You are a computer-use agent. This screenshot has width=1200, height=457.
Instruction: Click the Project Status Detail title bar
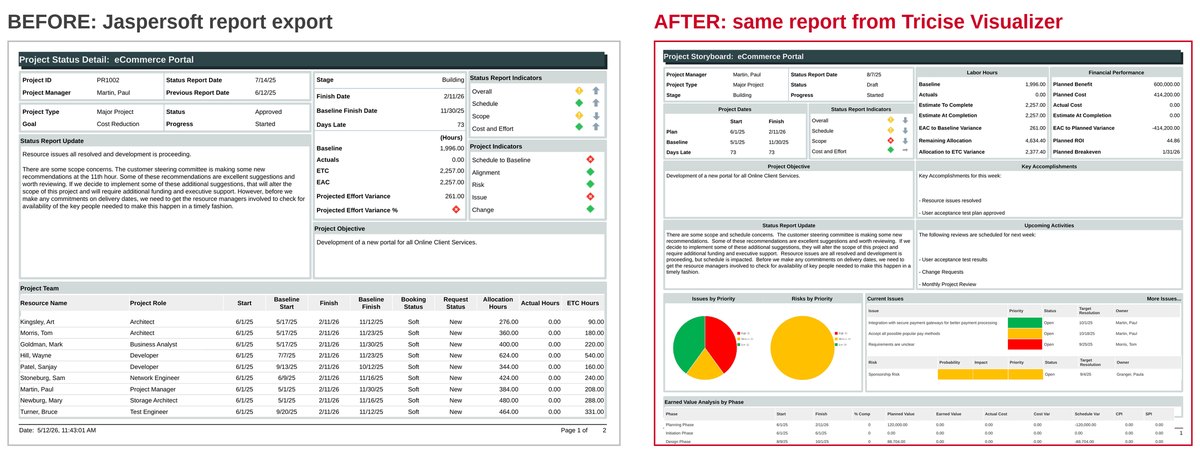pyautogui.click(x=312, y=60)
